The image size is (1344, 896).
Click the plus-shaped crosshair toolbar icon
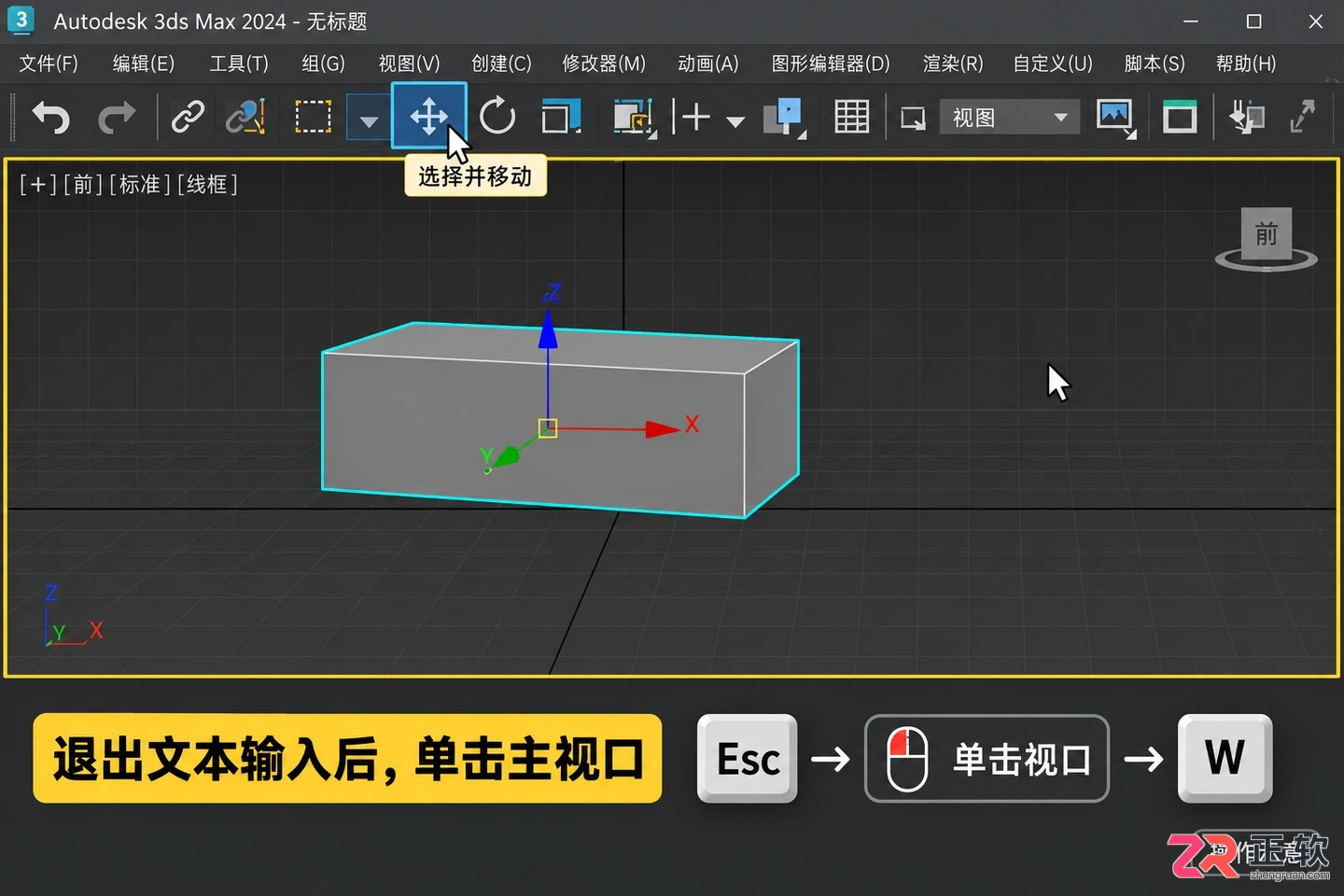click(x=695, y=118)
